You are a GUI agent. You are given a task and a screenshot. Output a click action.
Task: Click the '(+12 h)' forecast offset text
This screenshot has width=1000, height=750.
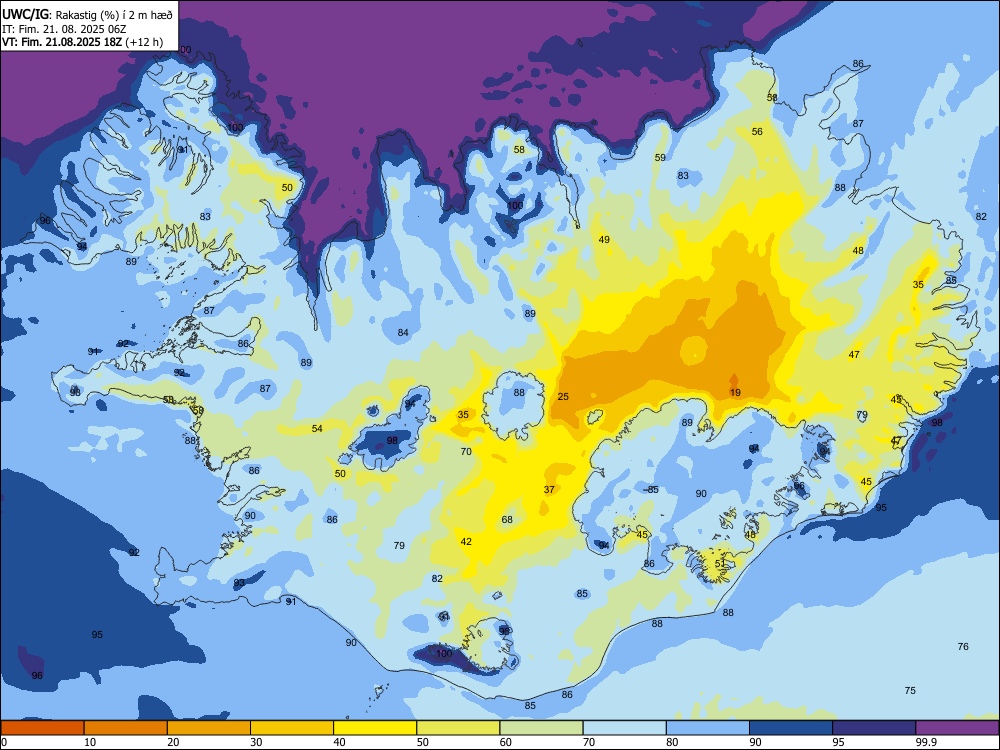click(x=144, y=42)
